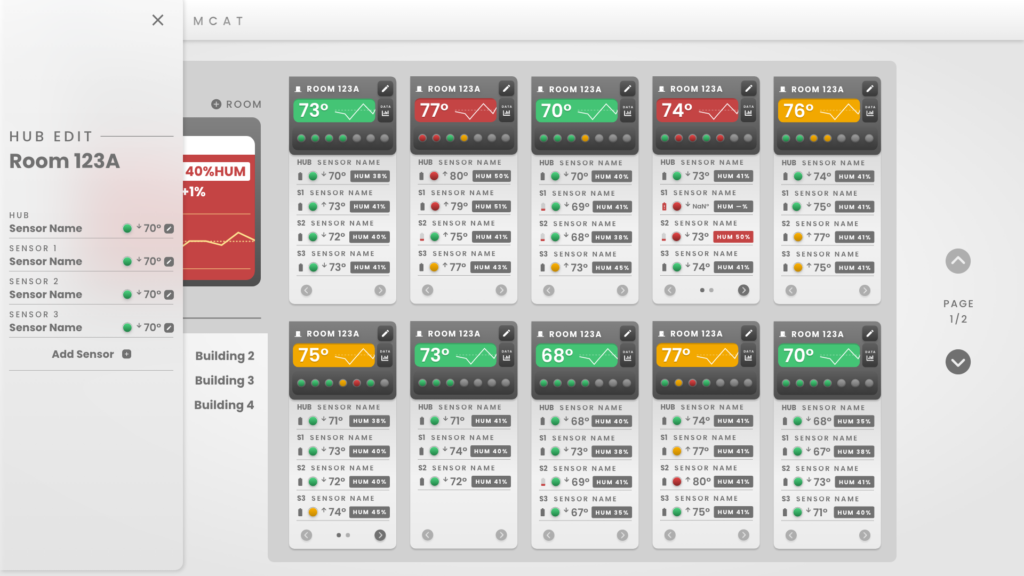Close the Hub Edit panel
This screenshot has height=576, width=1024.
(157, 20)
